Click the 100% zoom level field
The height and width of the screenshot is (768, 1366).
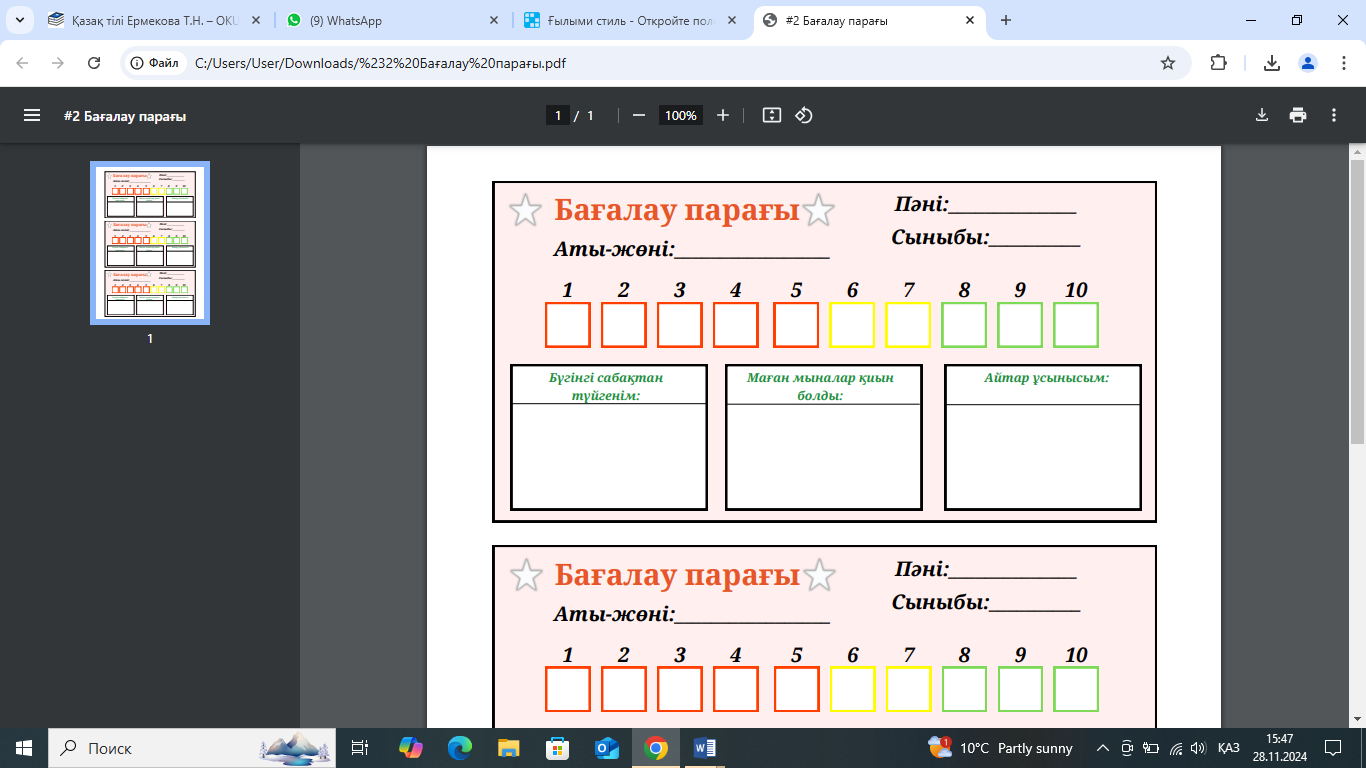tap(681, 116)
